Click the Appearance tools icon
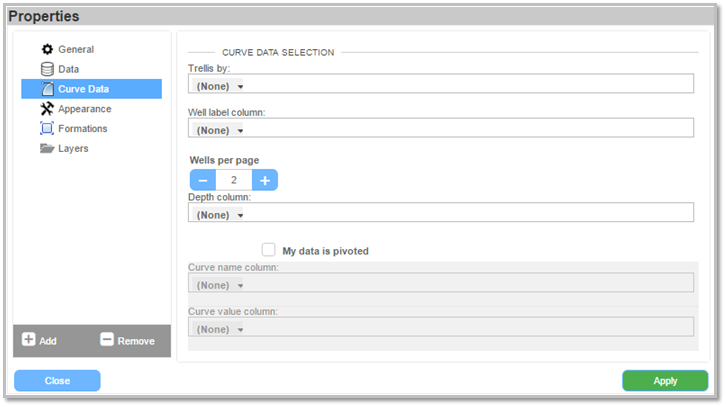 [47, 109]
